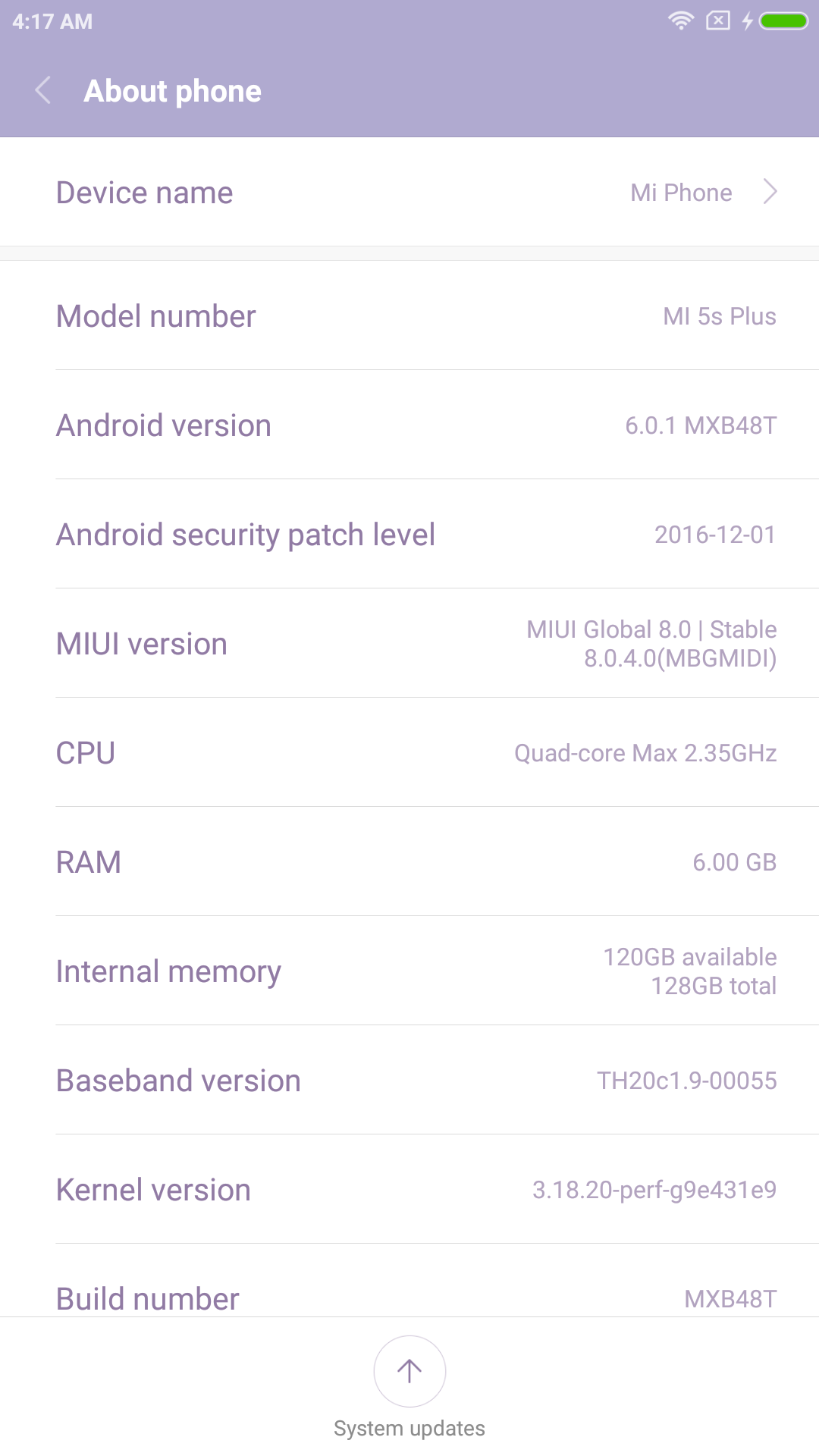Open Android security patch level row
Image resolution: width=819 pixels, height=1456 pixels.
pyautogui.click(x=409, y=535)
